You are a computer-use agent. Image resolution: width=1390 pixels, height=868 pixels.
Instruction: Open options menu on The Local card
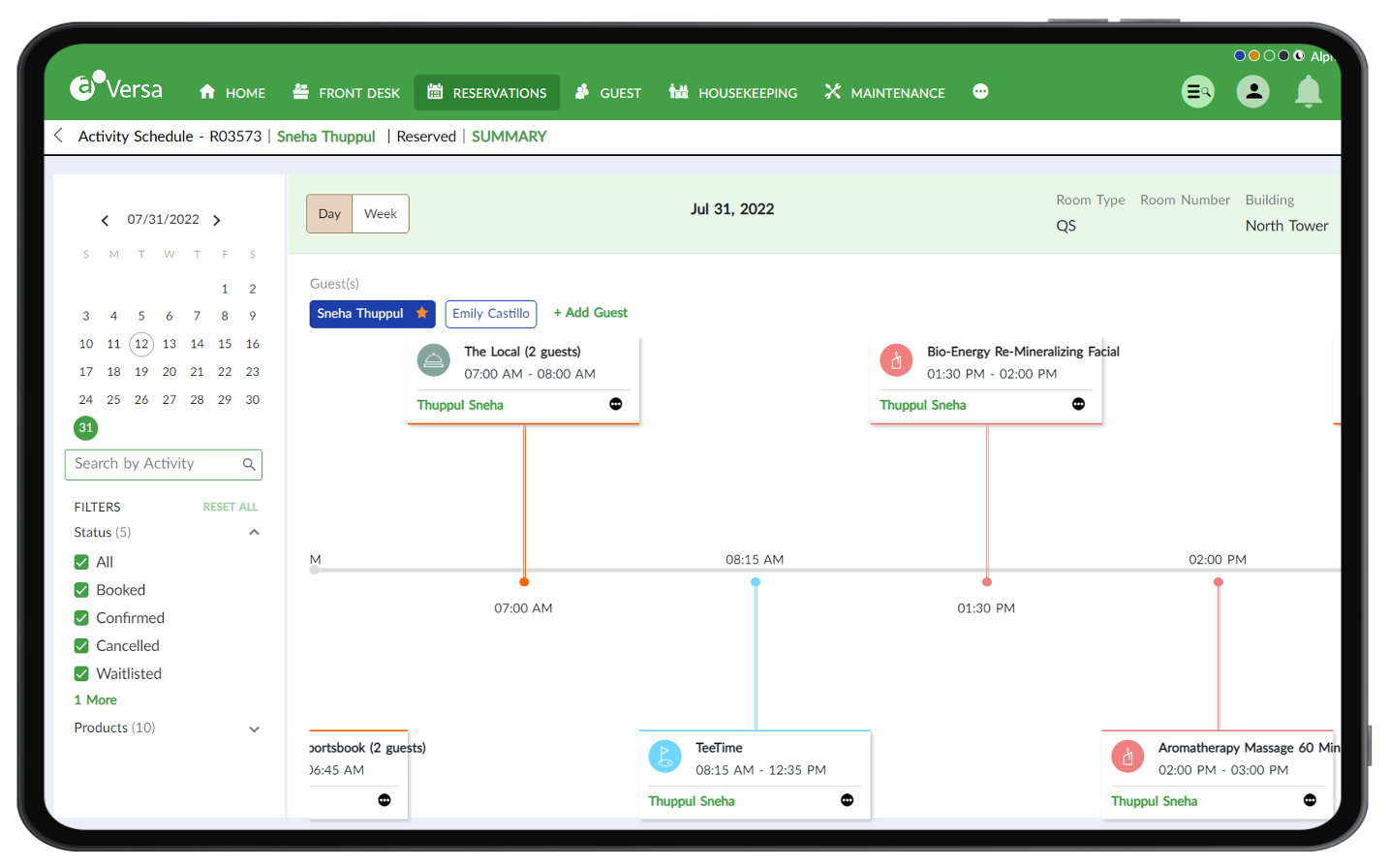pos(616,404)
